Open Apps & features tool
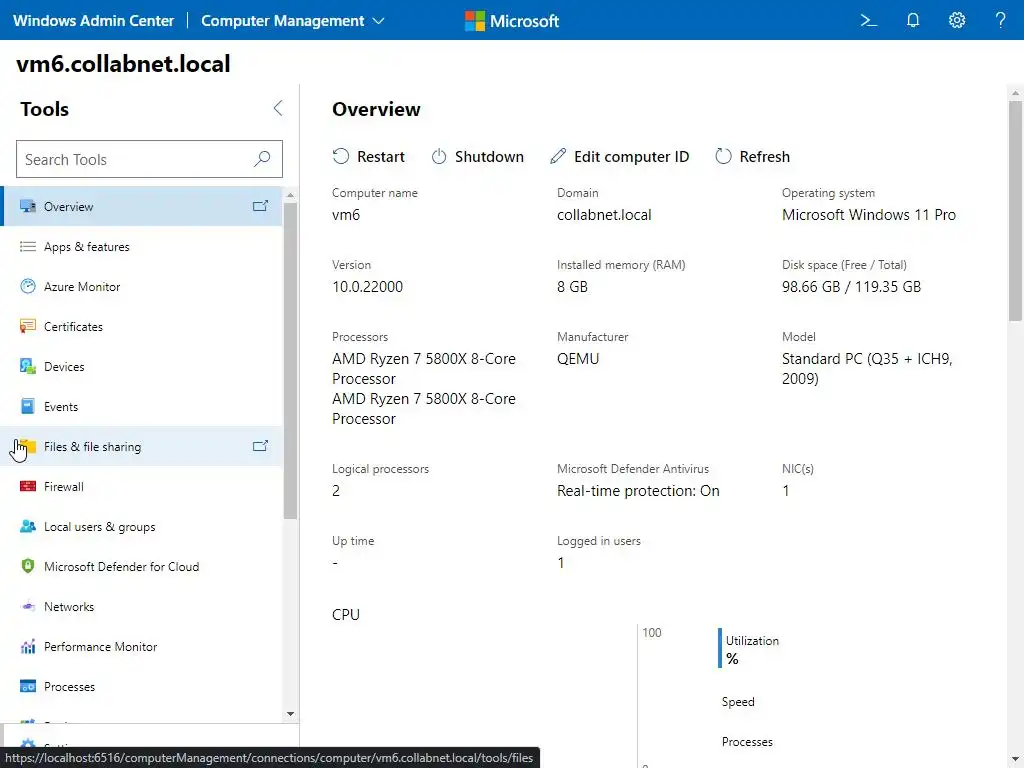This screenshot has height=768, width=1024. 142,246
